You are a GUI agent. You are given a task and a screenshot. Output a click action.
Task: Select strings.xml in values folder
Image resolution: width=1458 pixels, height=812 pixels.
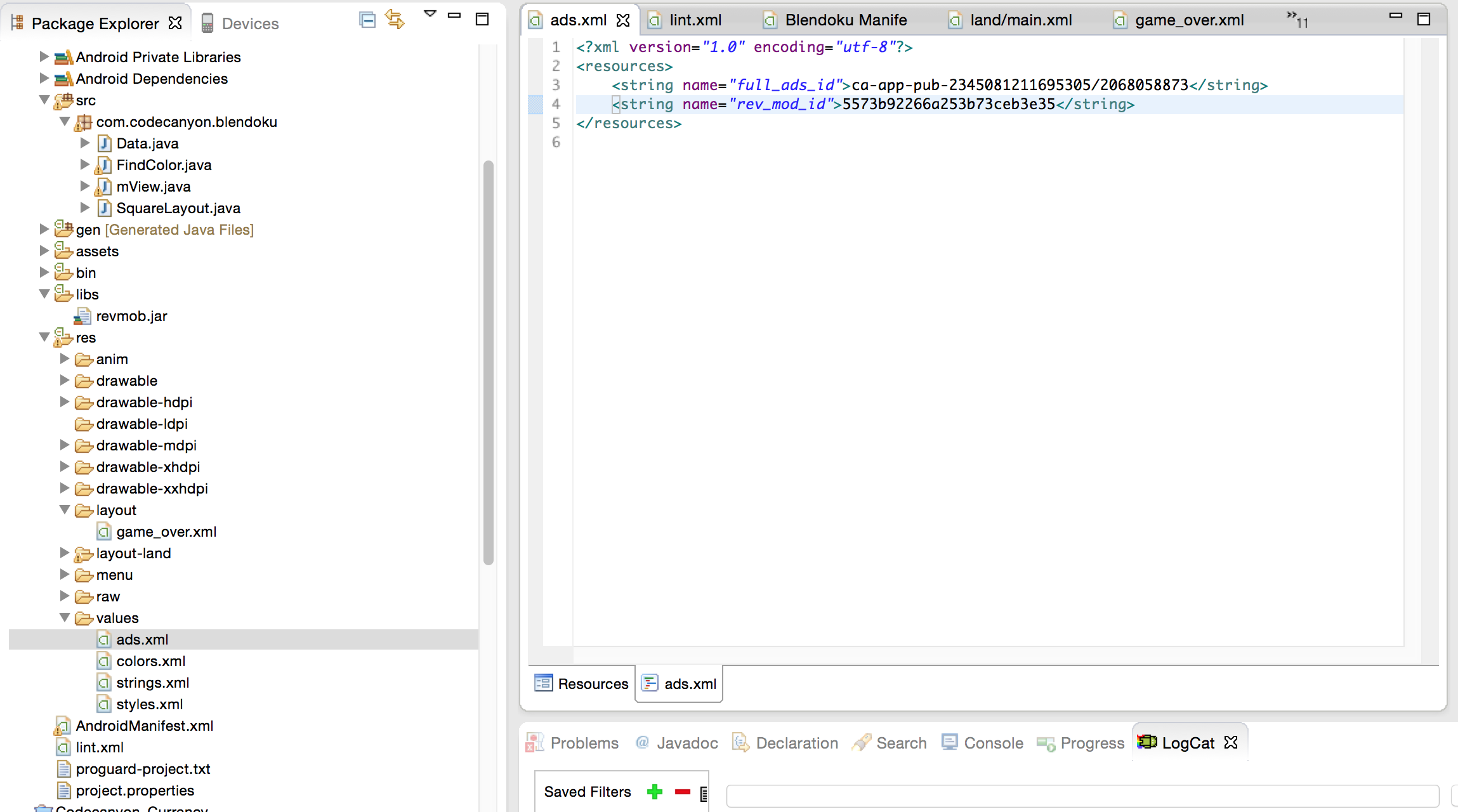pyautogui.click(x=152, y=683)
